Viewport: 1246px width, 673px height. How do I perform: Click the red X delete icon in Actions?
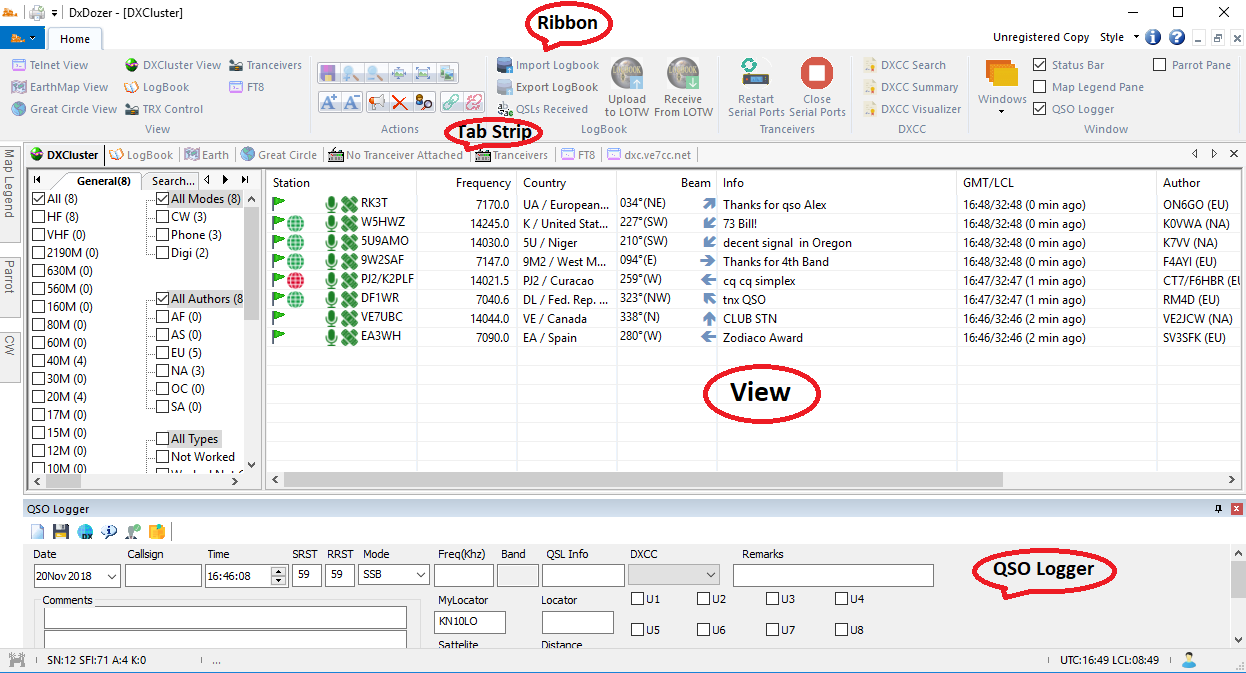(400, 101)
